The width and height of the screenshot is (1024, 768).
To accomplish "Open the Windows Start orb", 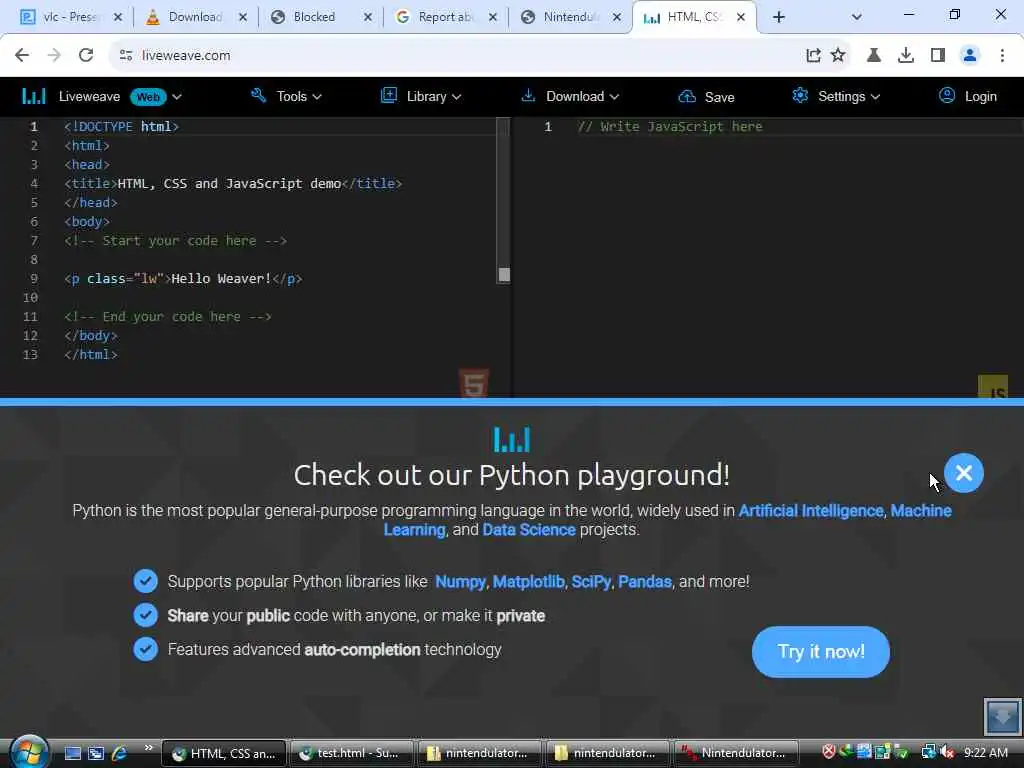I will pyautogui.click(x=29, y=752).
